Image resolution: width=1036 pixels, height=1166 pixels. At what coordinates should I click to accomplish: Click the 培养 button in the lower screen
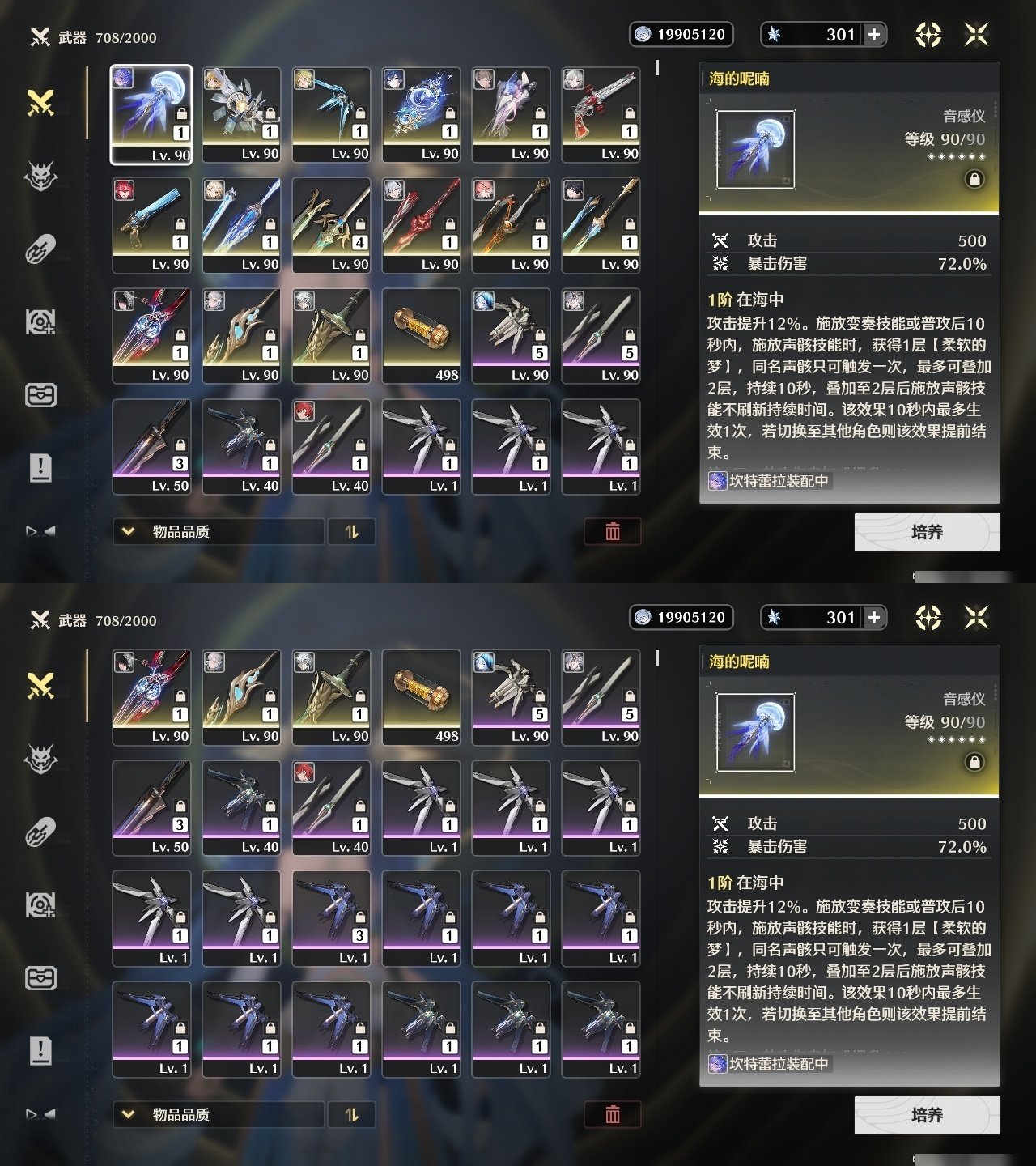[x=927, y=1115]
